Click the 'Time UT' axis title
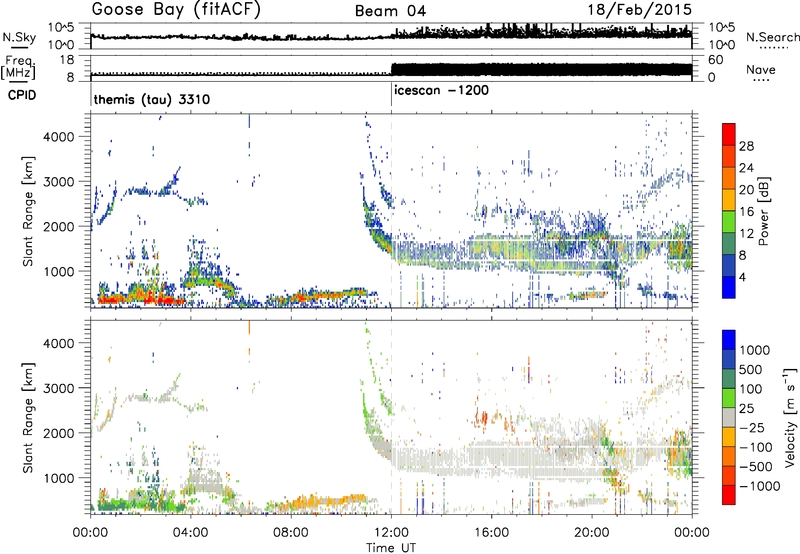This screenshot has height=554, width=800. coord(391,548)
